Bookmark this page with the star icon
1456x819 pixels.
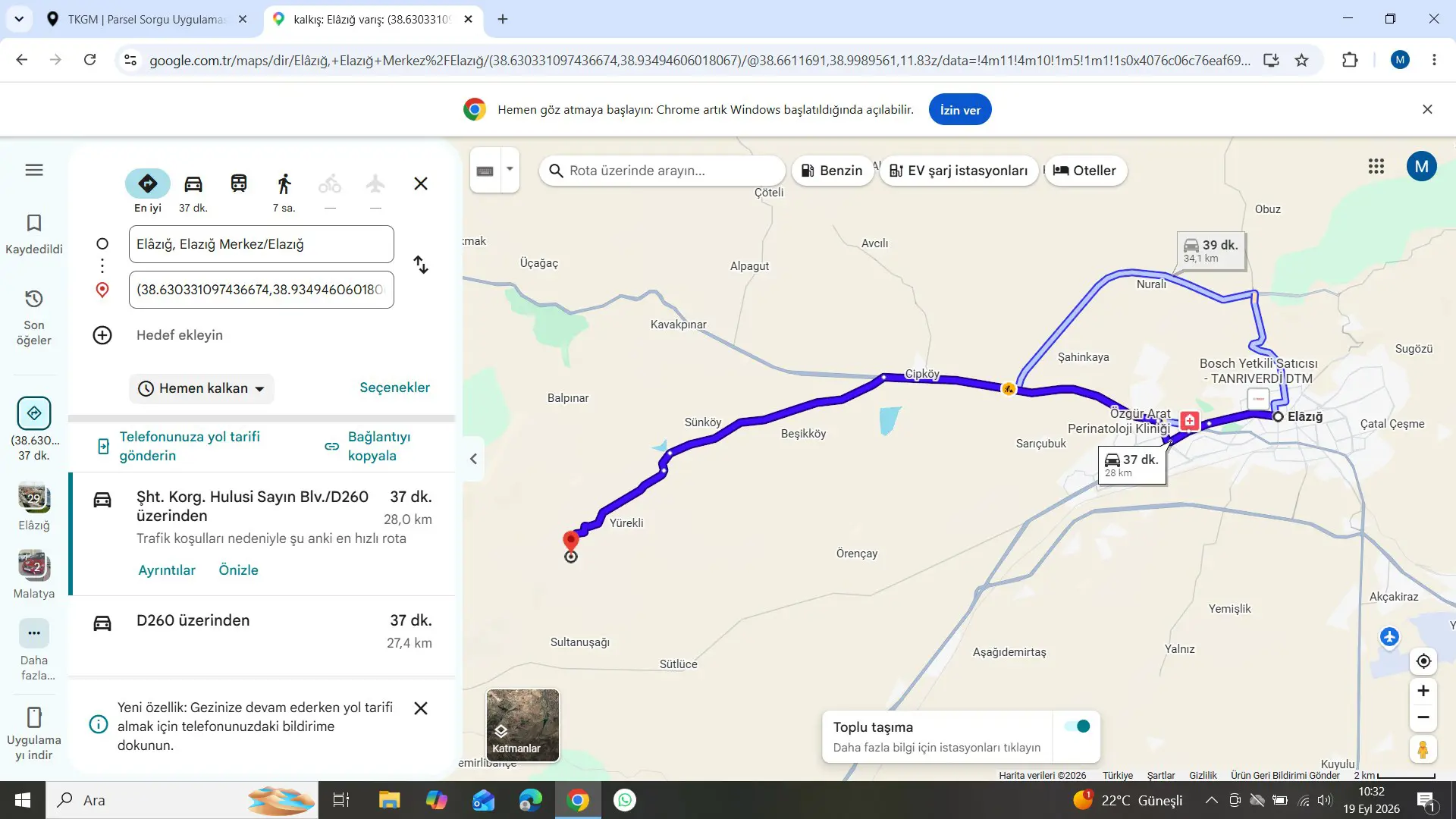pos(1302,60)
